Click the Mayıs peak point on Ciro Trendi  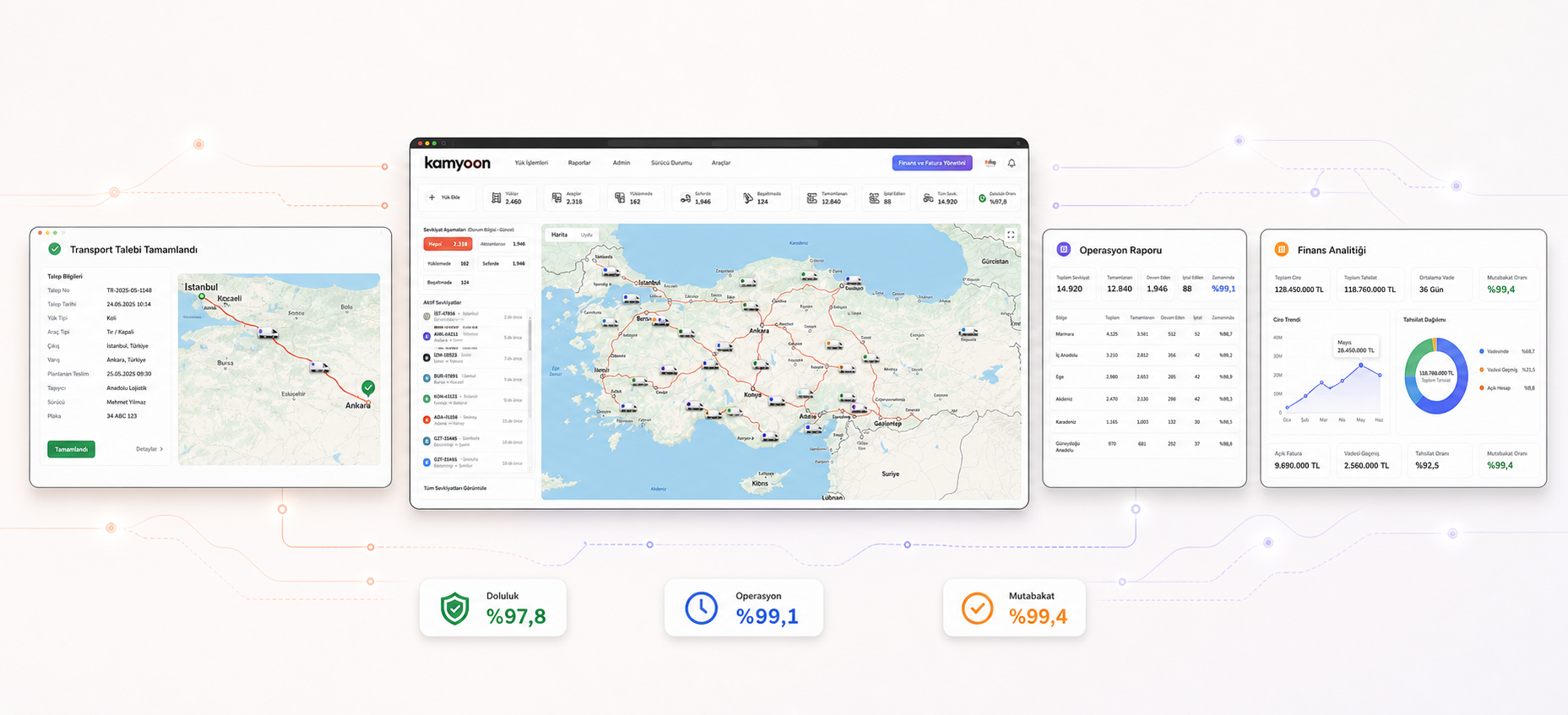(x=1360, y=366)
